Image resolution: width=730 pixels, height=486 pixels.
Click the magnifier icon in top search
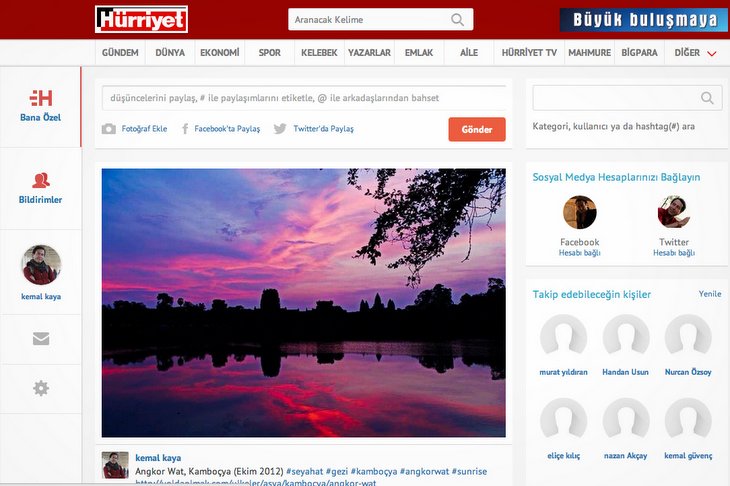[x=458, y=20]
